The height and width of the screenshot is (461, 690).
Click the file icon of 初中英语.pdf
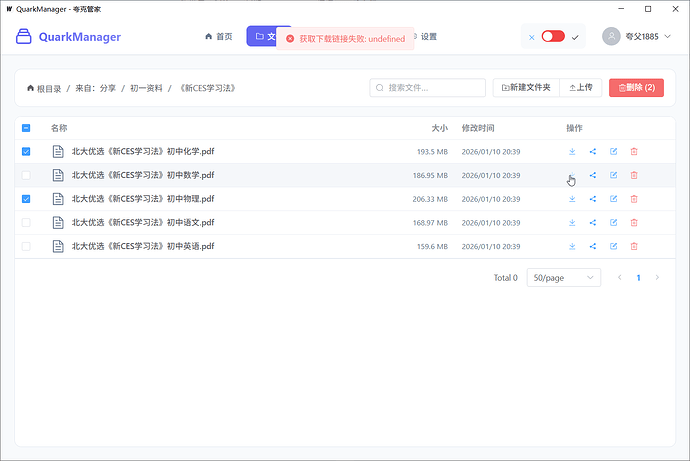pos(58,246)
